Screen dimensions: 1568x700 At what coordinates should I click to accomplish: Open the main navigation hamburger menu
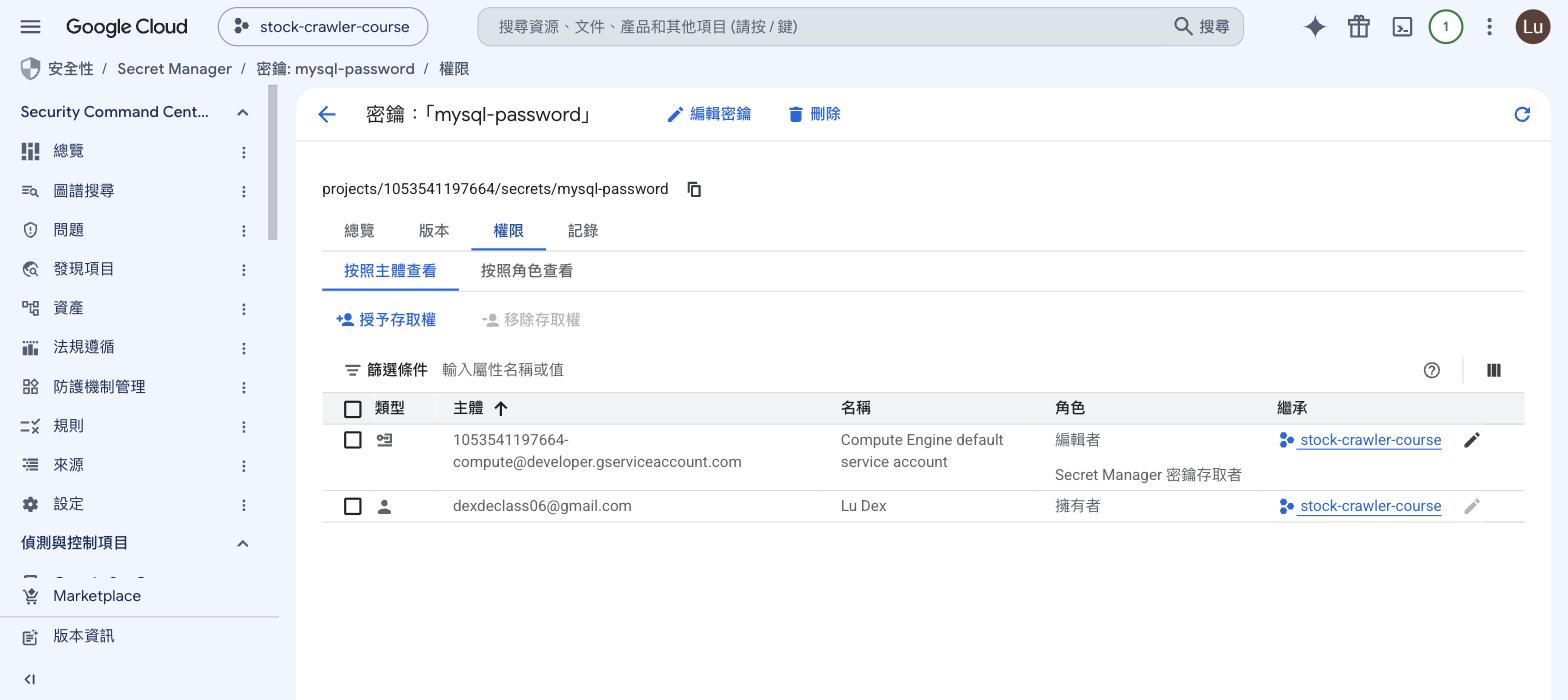click(x=30, y=27)
